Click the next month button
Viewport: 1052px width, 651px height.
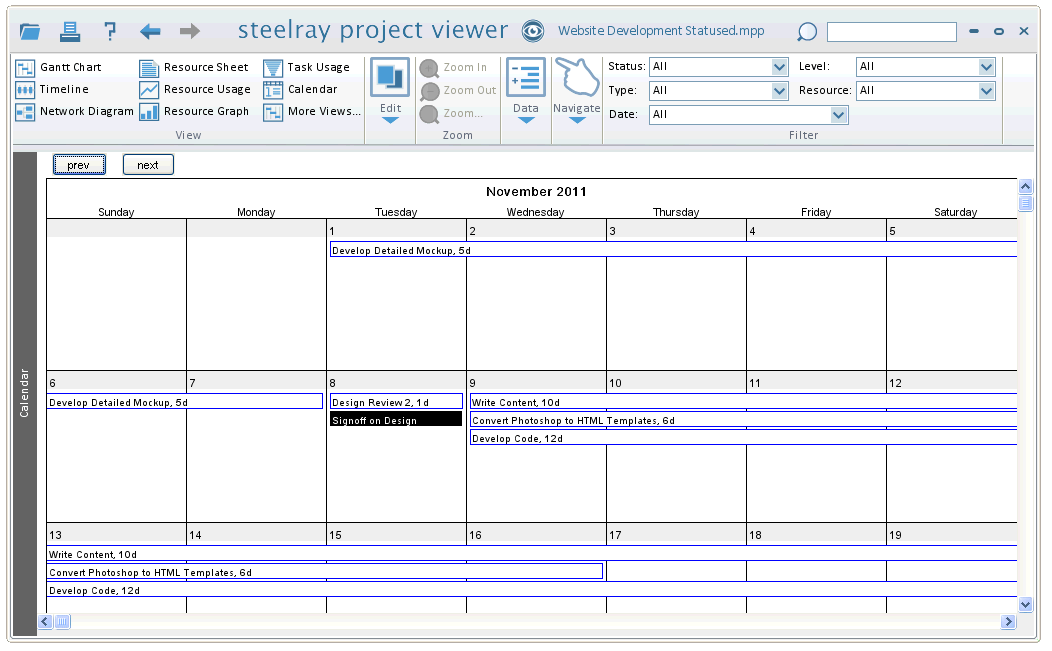tap(148, 165)
